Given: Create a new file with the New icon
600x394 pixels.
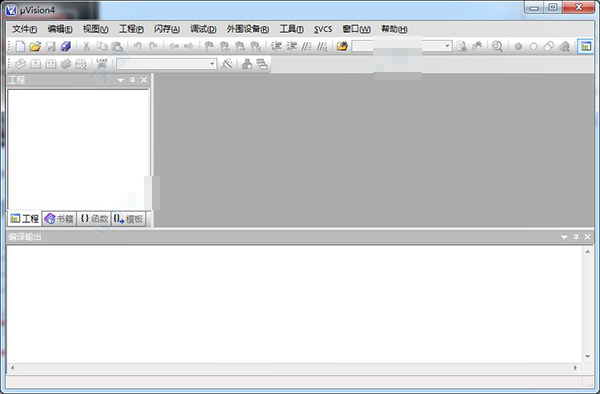Looking at the screenshot, I should point(20,46).
